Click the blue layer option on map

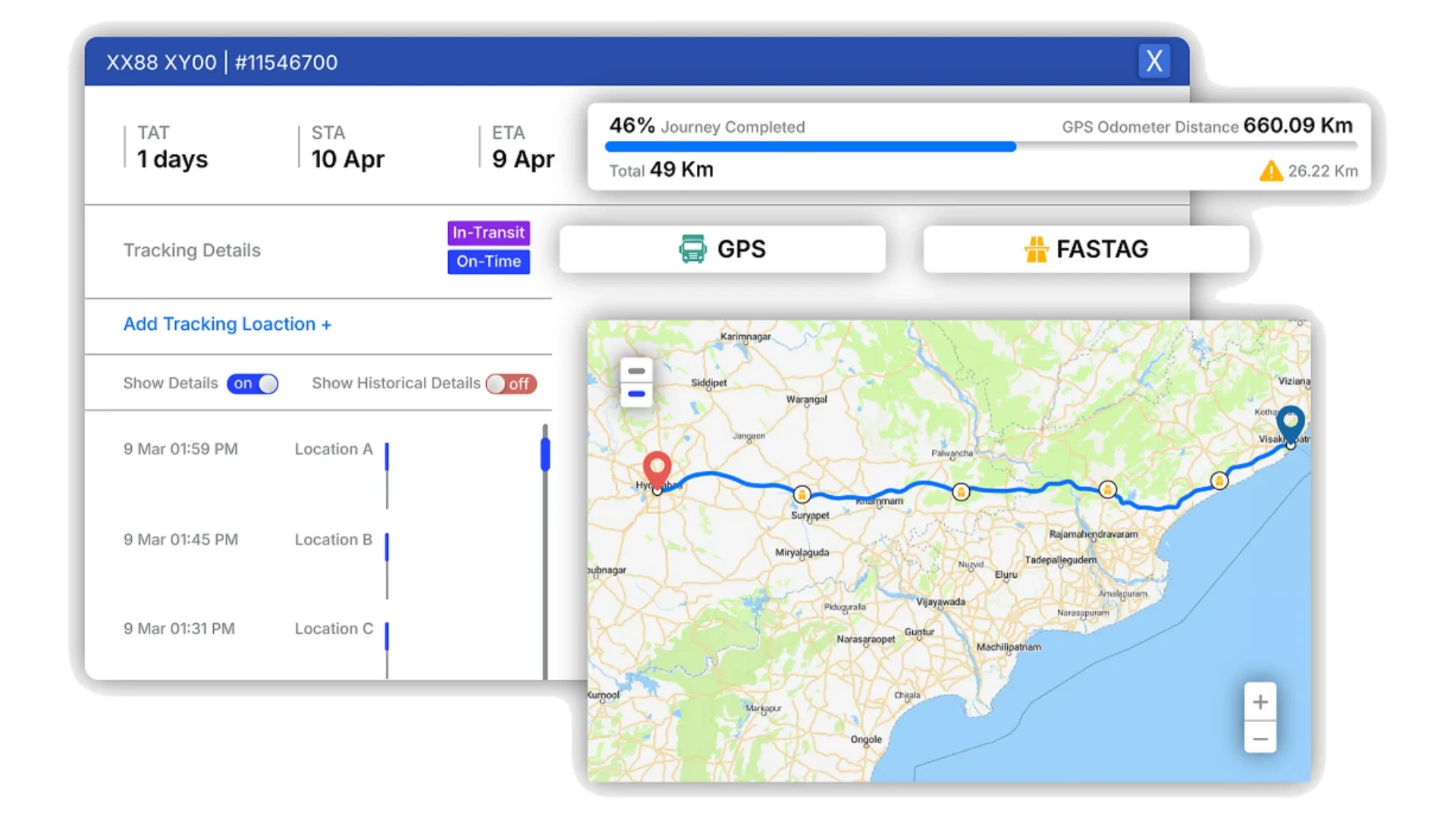pos(636,394)
